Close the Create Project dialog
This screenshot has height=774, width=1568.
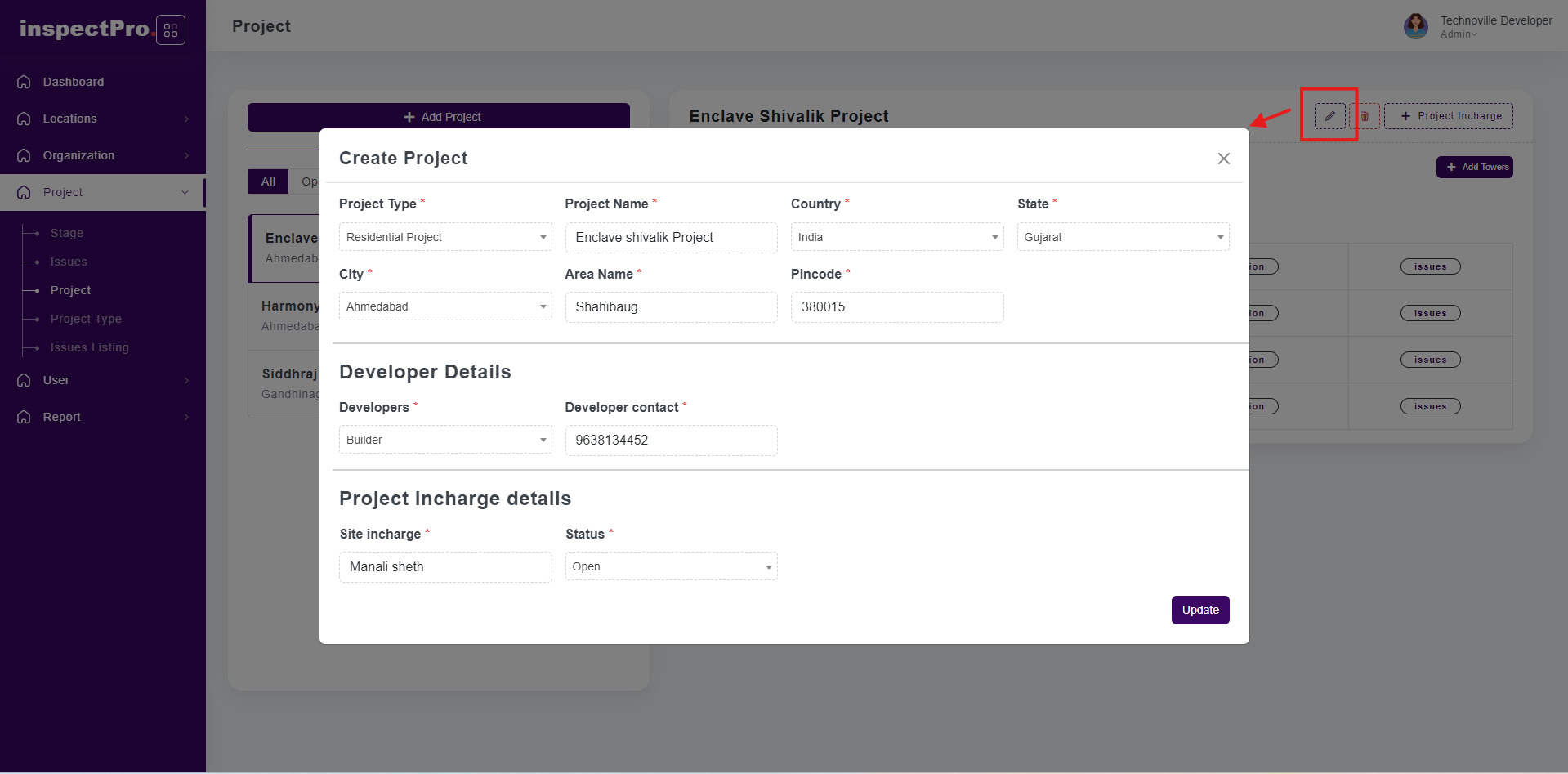[x=1223, y=159]
